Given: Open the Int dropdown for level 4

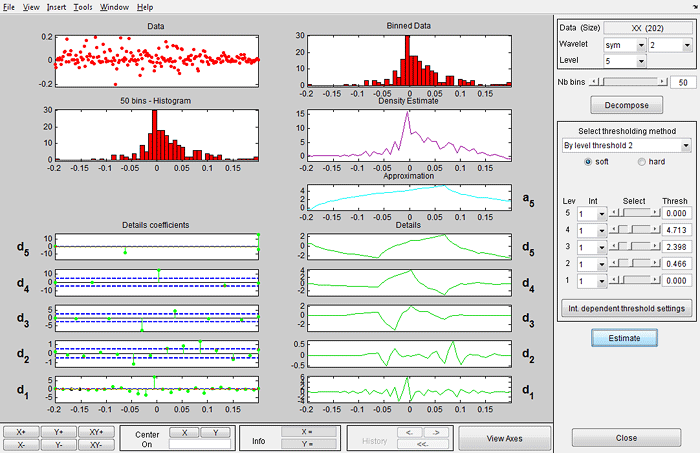Looking at the screenshot, I should (x=589, y=228).
